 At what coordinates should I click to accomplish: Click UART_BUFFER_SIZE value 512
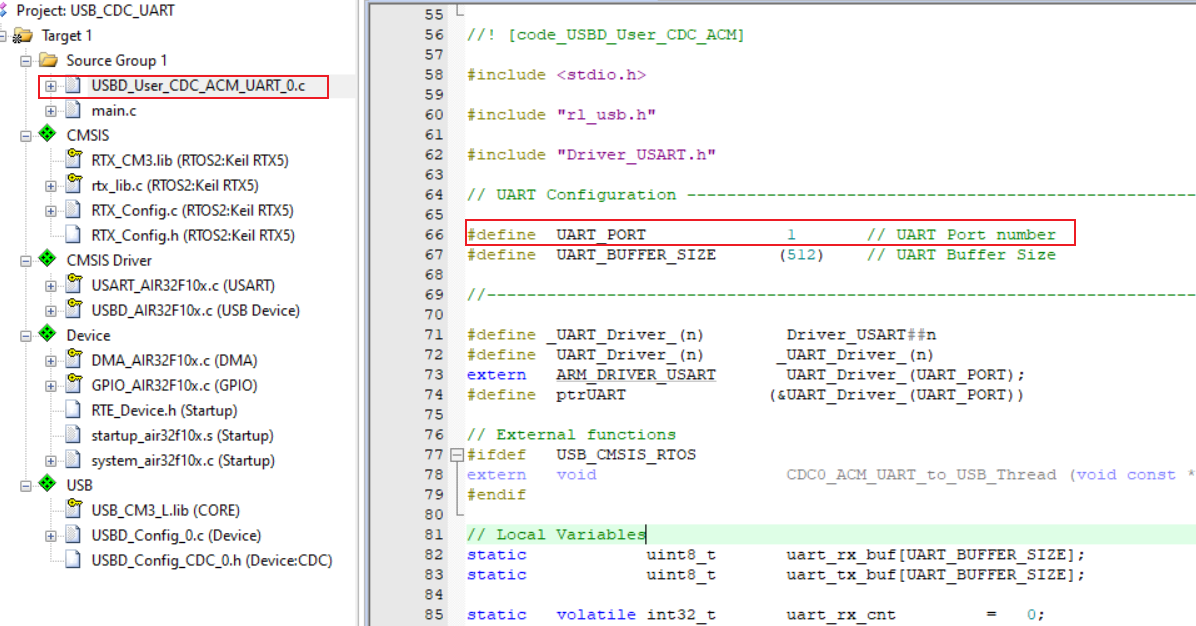pyautogui.click(x=801, y=255)
